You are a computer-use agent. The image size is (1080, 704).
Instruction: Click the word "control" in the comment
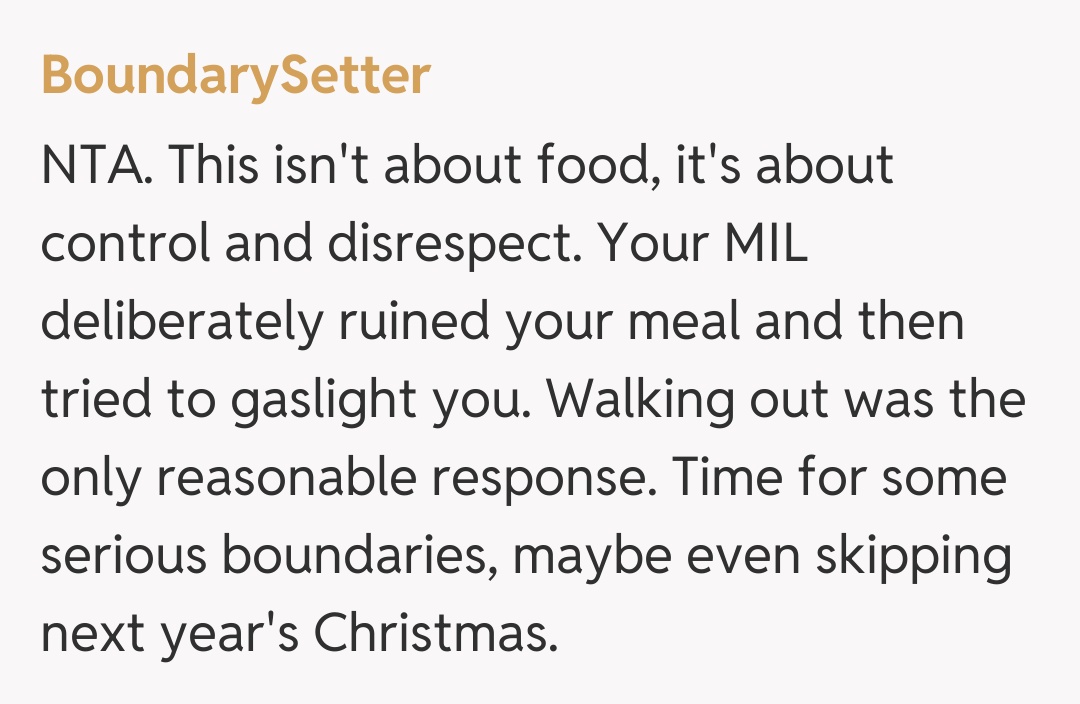126,244
